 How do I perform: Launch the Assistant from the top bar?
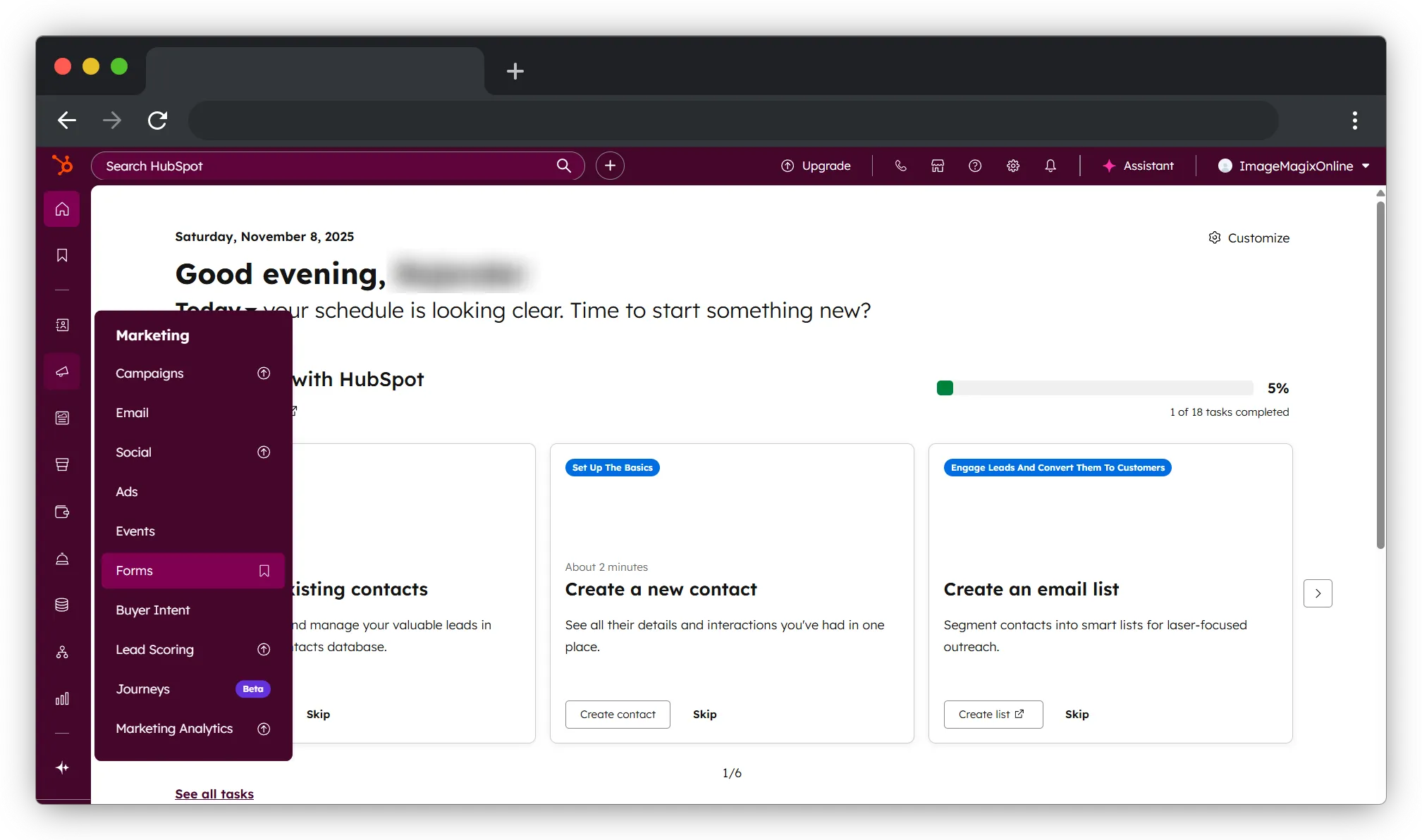point(1139,166)
